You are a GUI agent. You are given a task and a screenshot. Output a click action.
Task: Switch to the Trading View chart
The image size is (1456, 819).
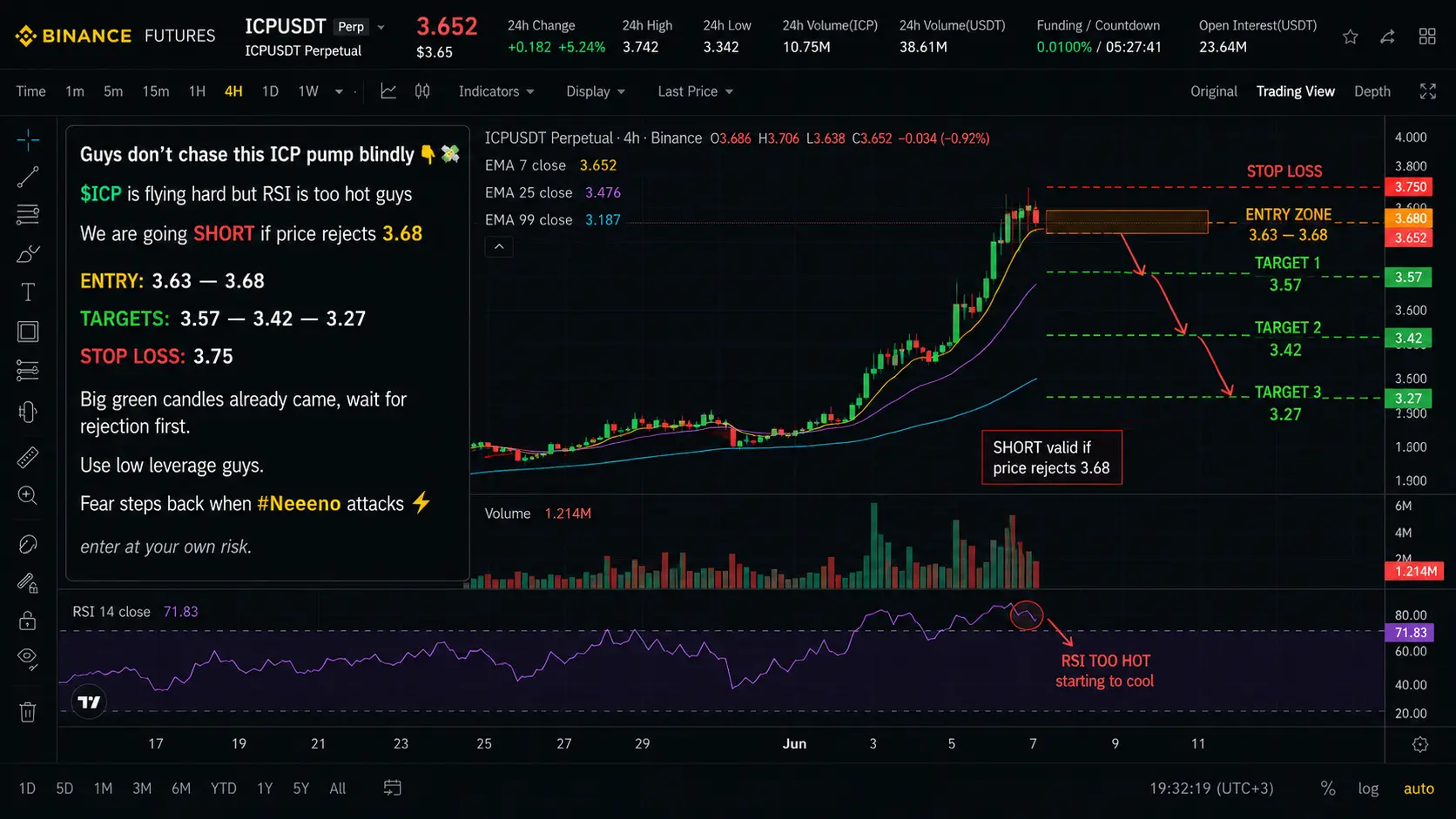[x=1296, y=91]
